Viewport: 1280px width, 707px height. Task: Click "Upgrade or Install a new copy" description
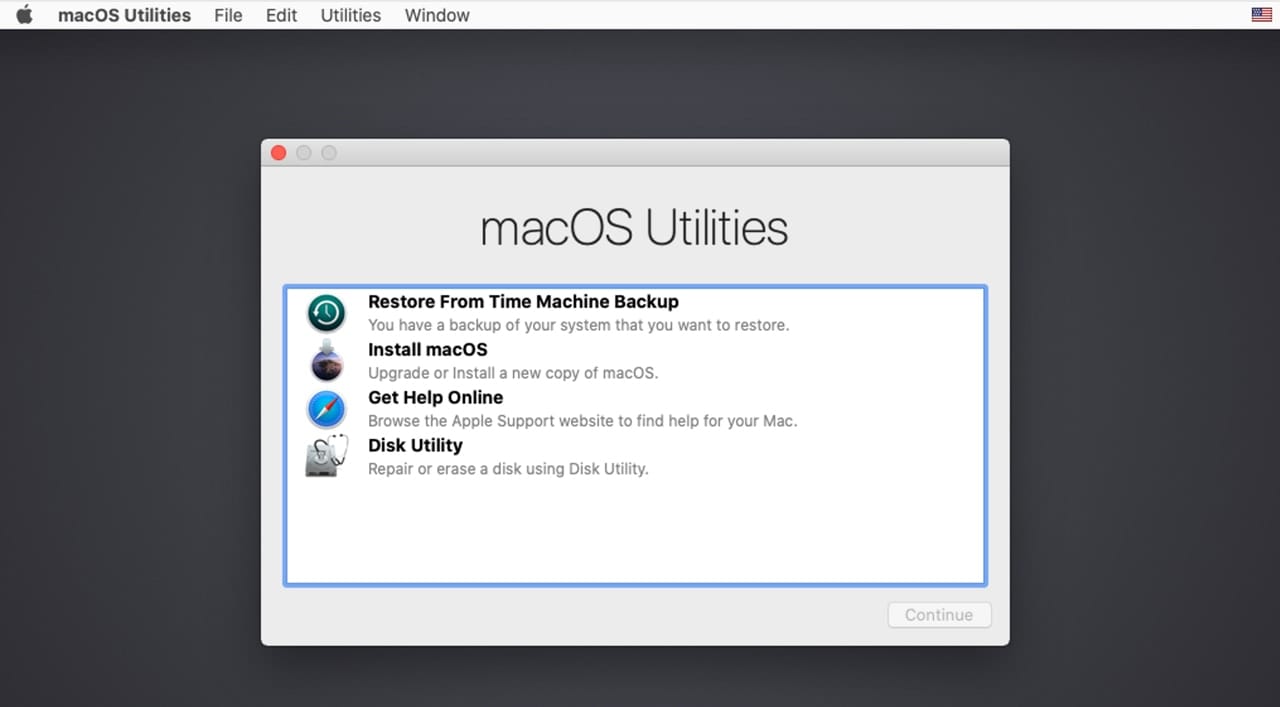(x=513, y=373)
